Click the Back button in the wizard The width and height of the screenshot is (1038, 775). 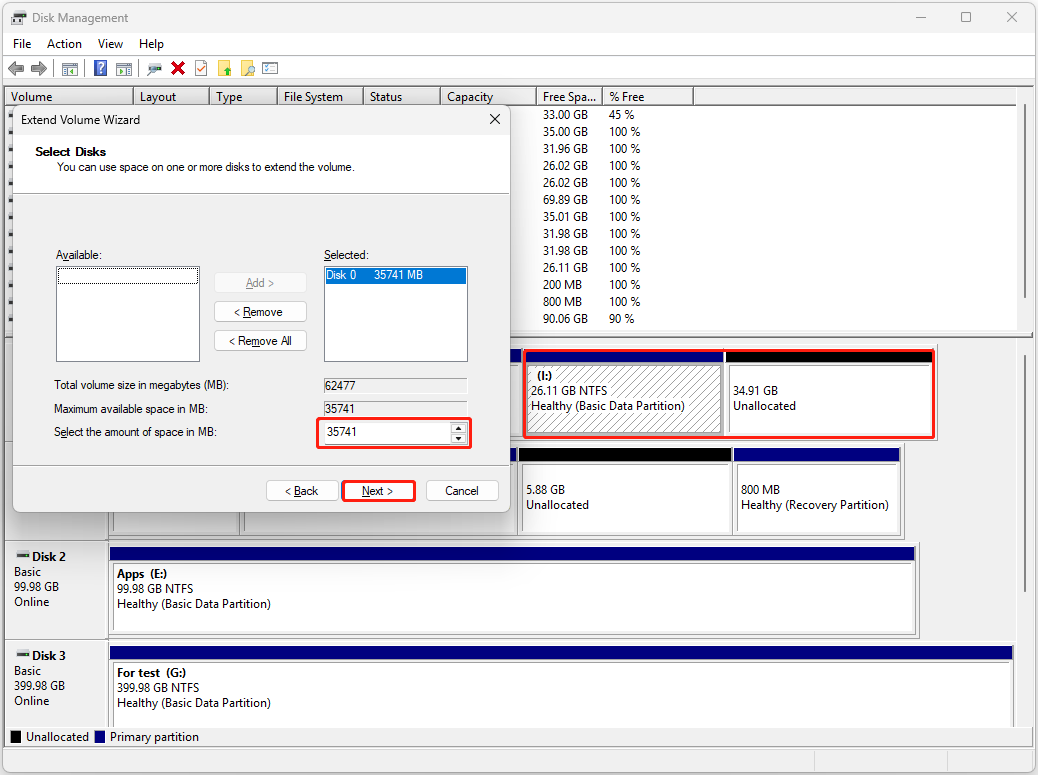302,490
